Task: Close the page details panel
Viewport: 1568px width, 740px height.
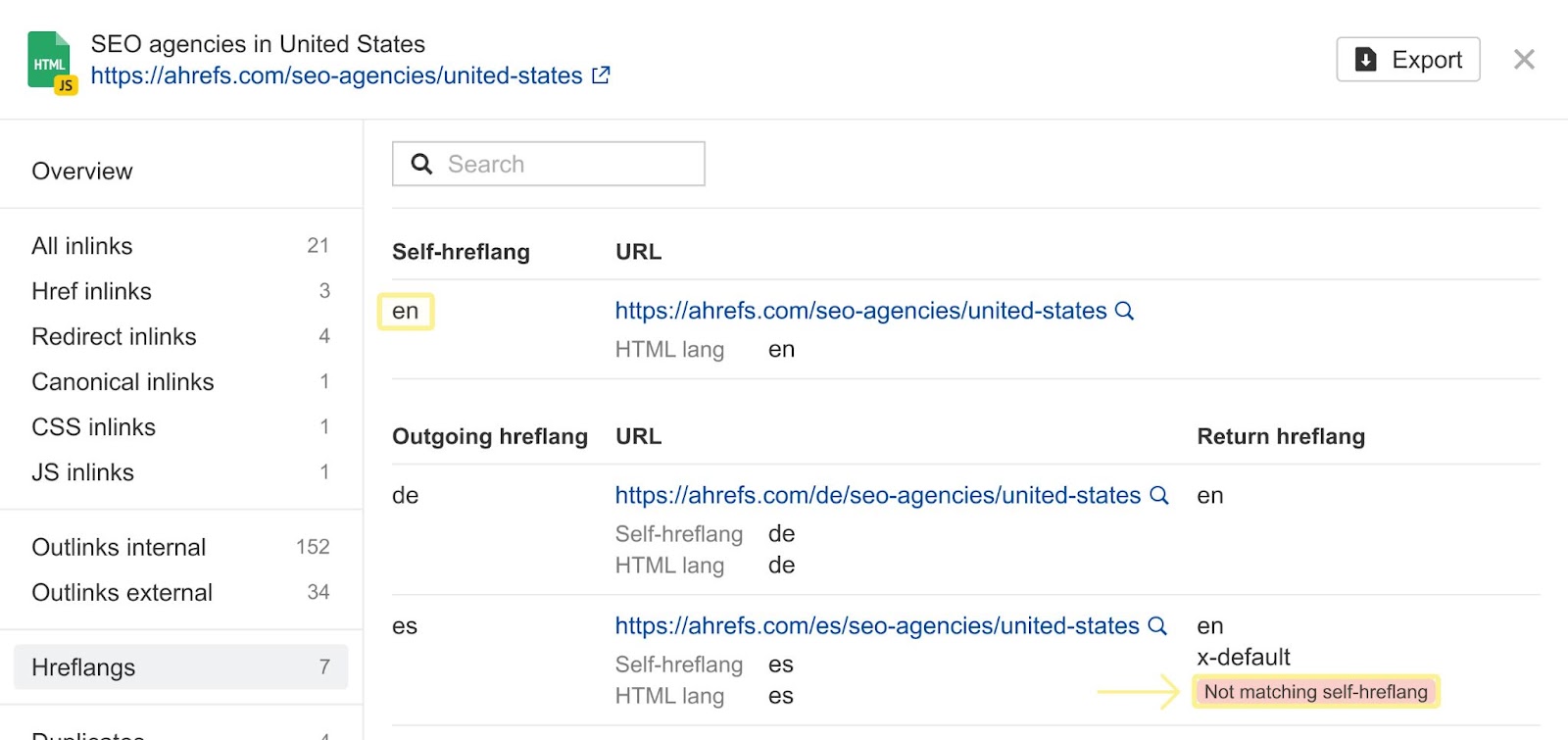Action: pyautogui.click(x=1523, y=60)
